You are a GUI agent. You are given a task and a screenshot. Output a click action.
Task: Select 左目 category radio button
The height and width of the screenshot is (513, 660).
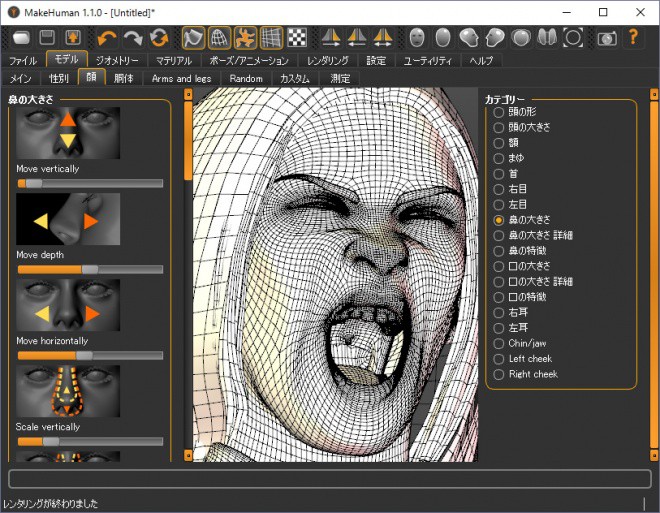(499, 205)
